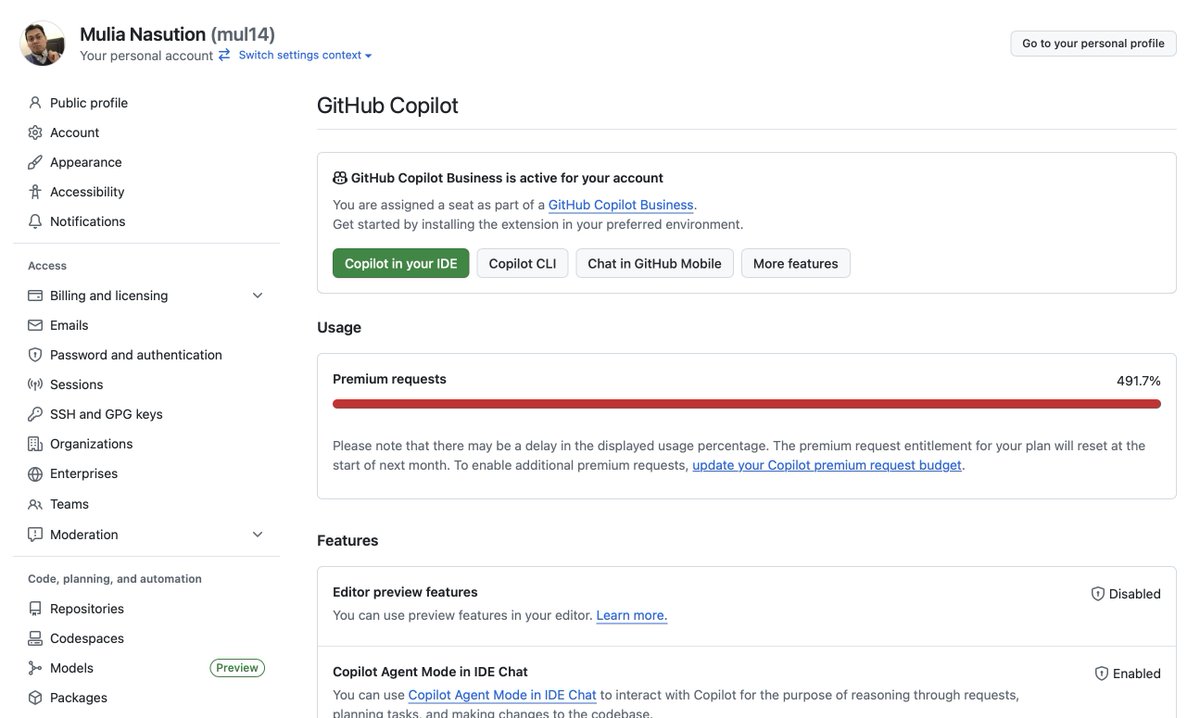Click Chat in GitHub Mobile button

click(655, 263)
